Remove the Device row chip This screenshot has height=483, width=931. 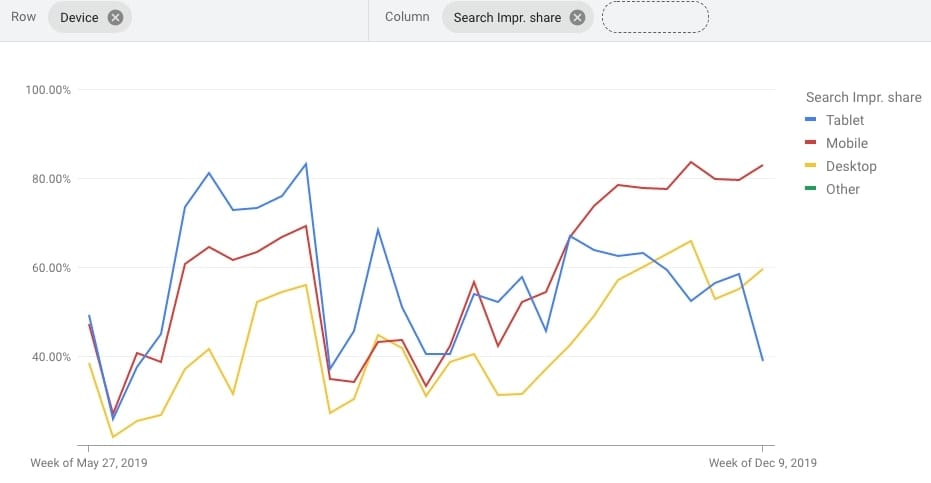pos(115,18)
